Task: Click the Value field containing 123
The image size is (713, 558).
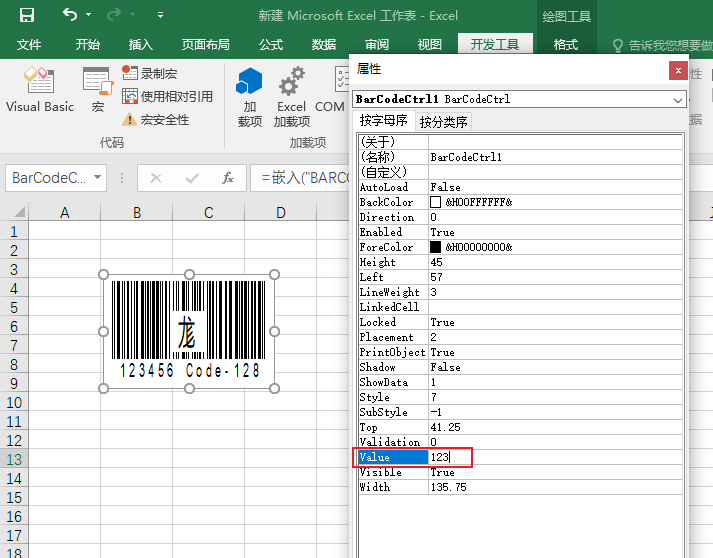Action: point(555,457)
